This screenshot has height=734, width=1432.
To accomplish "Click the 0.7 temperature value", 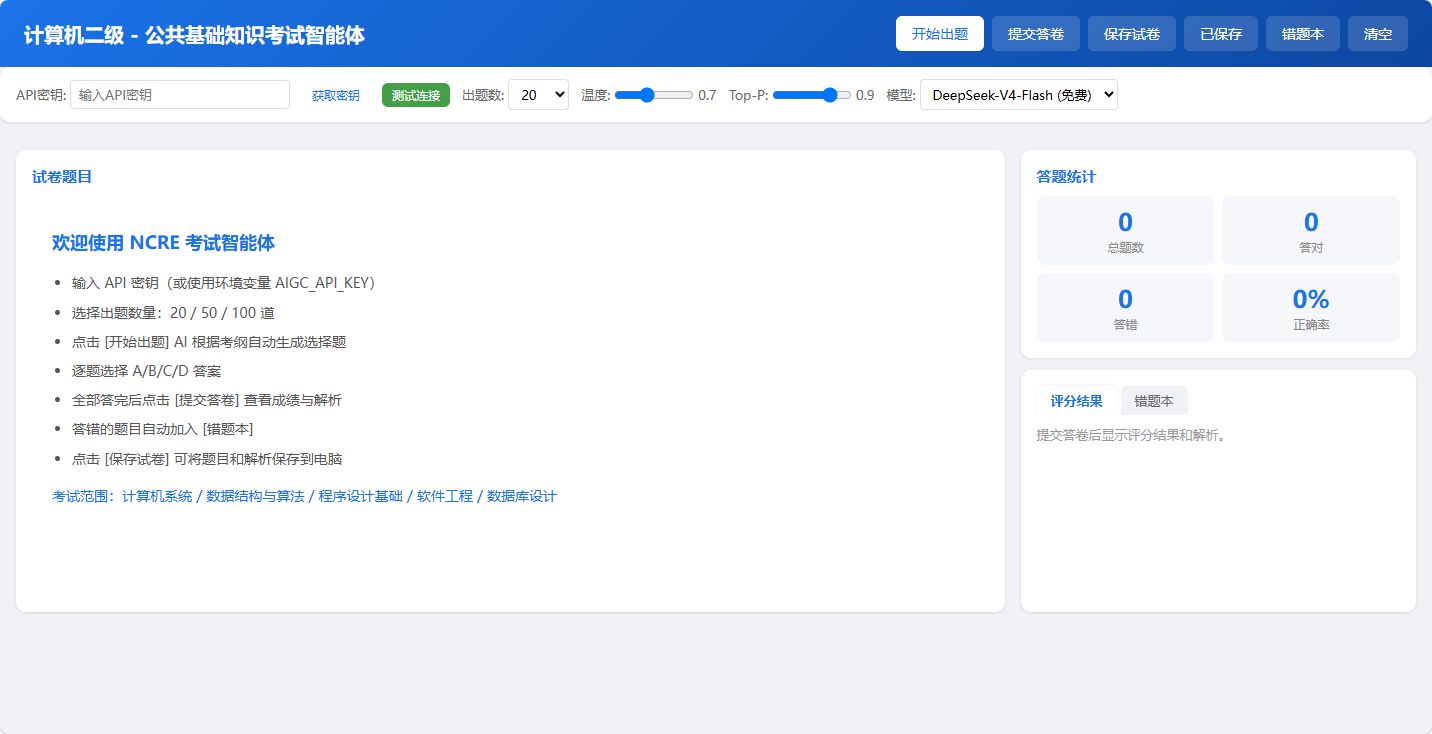I will click(x=707, y=96).
